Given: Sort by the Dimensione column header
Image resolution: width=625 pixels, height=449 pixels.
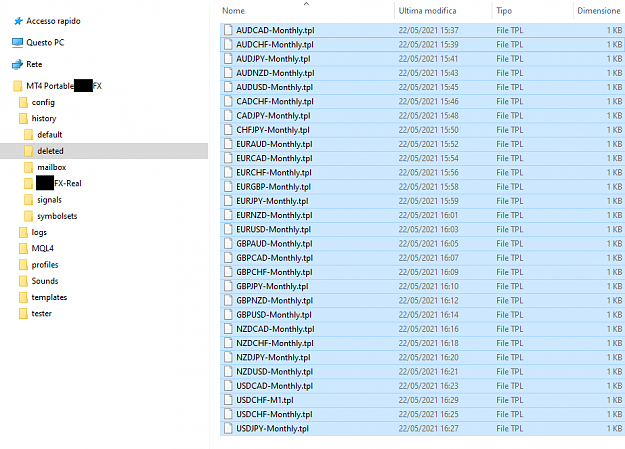Looking at the screenshot, I should click(x=599, y=11).
